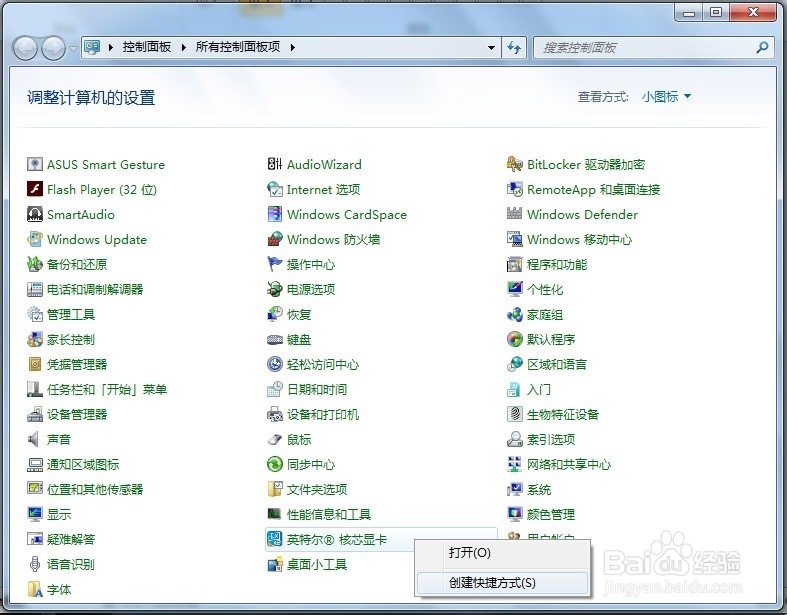Click the 操作中心 flag icon
The image size is (787, 615).
(x=275, y=264)
